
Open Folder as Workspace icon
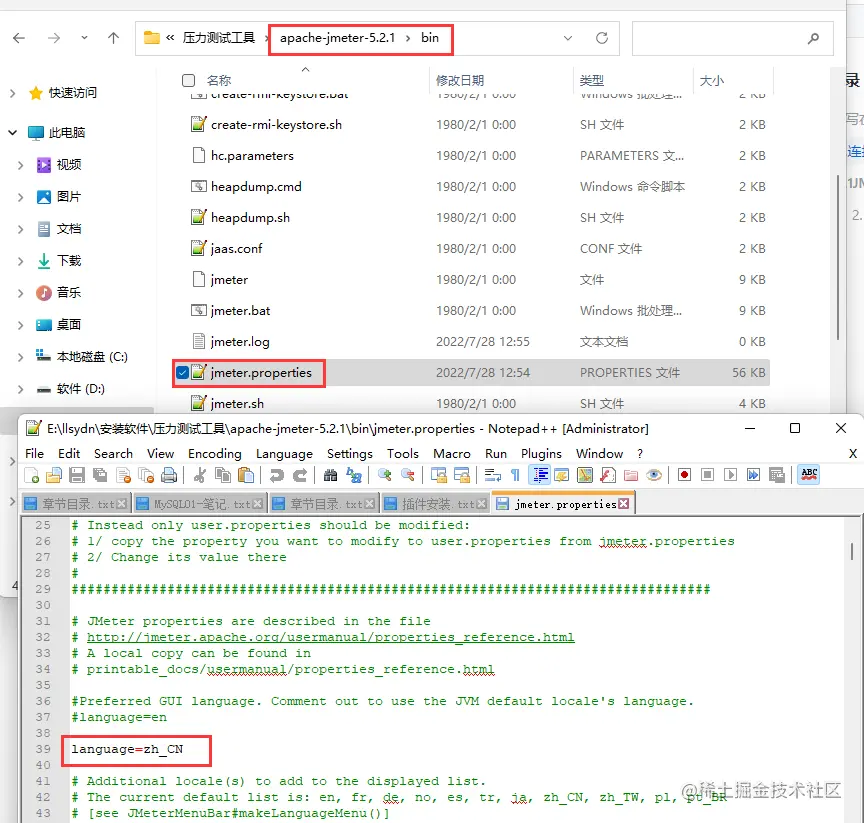click(631, 475)
